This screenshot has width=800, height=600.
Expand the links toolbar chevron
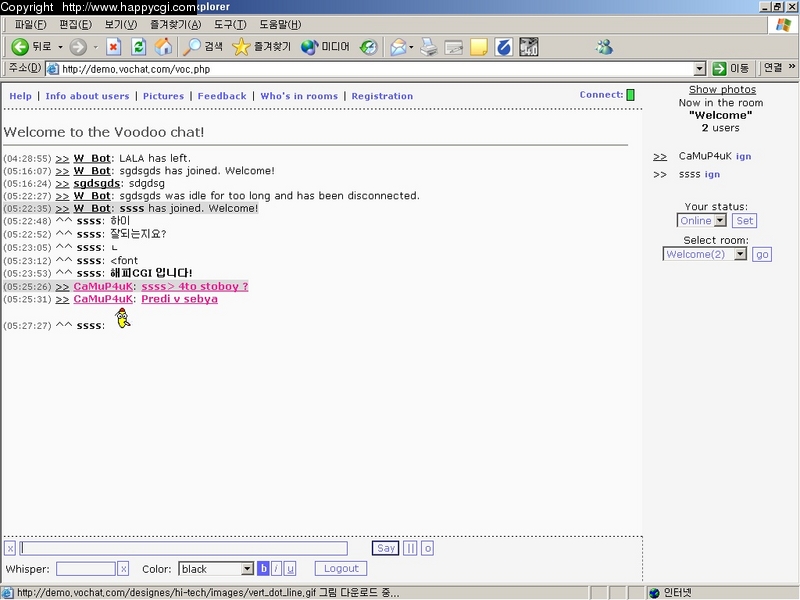[x=792, y=66]
